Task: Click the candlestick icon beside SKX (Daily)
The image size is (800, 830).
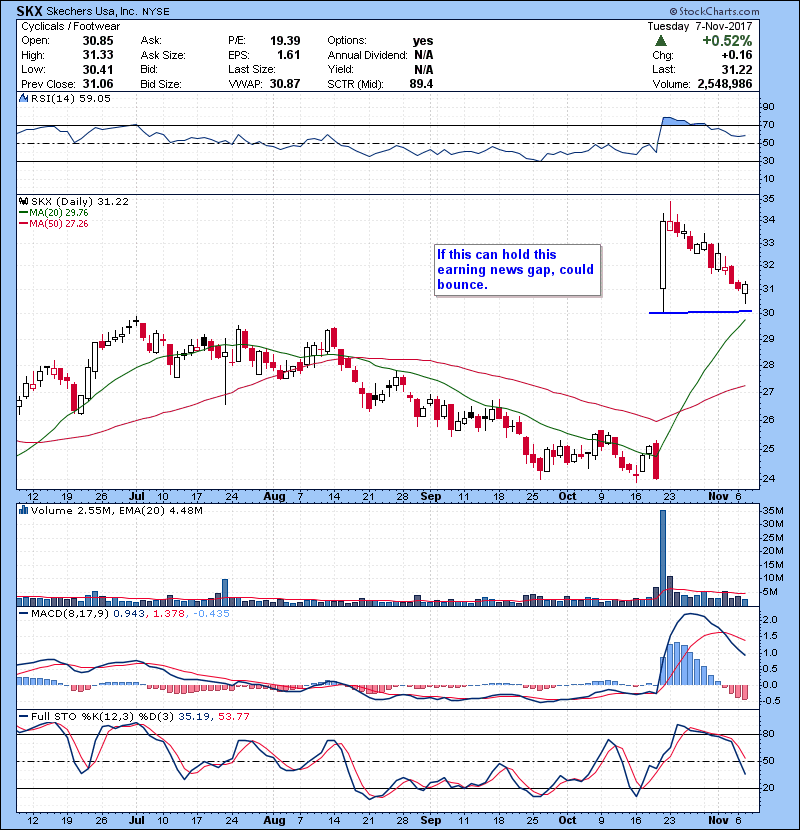Action: tap(23, 202)
